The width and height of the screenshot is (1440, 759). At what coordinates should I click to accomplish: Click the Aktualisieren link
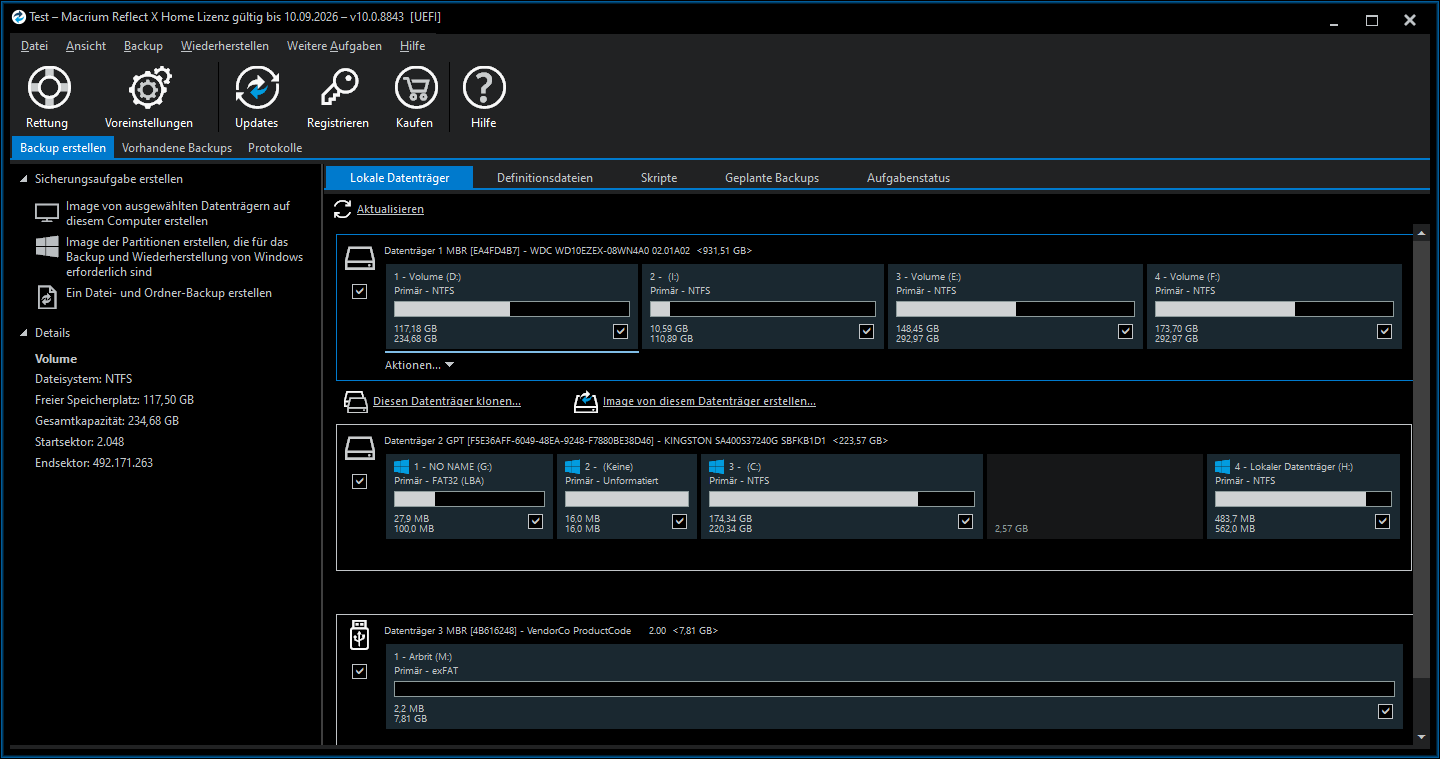point(390,210)
